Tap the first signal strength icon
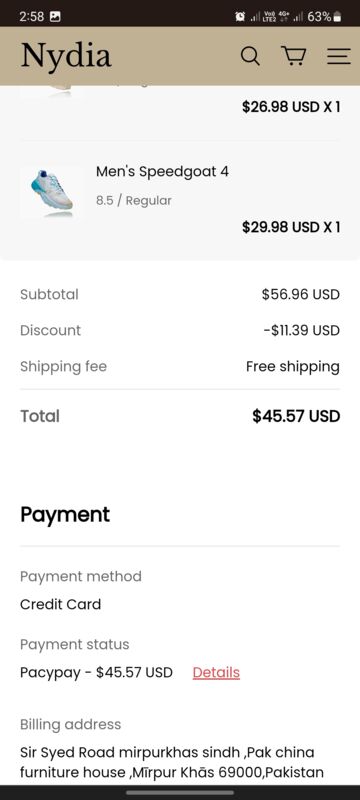The width and height of the screenshot is (360, 800). [254, 17]
